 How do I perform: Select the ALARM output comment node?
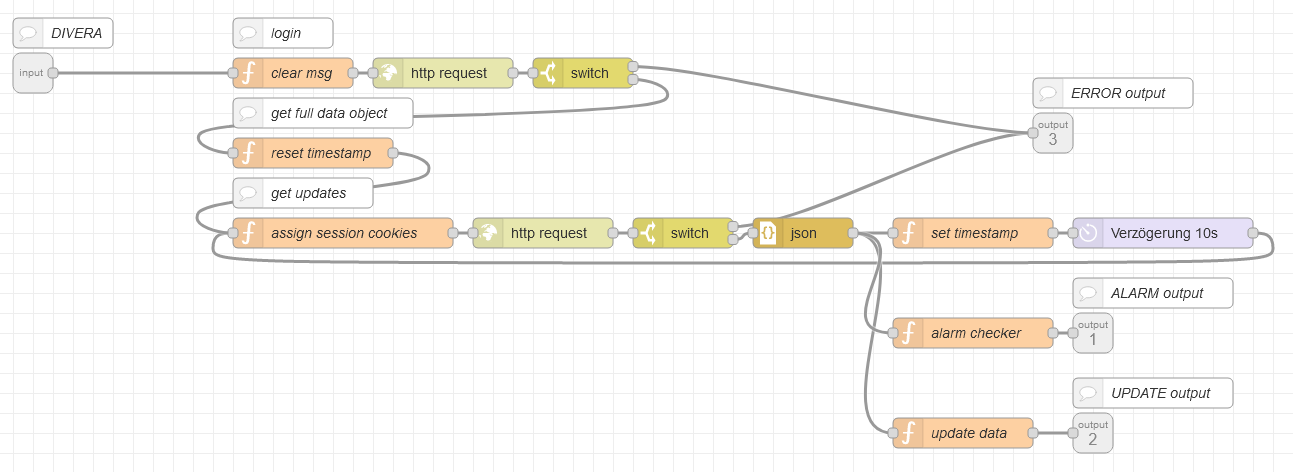(1153, 293)
